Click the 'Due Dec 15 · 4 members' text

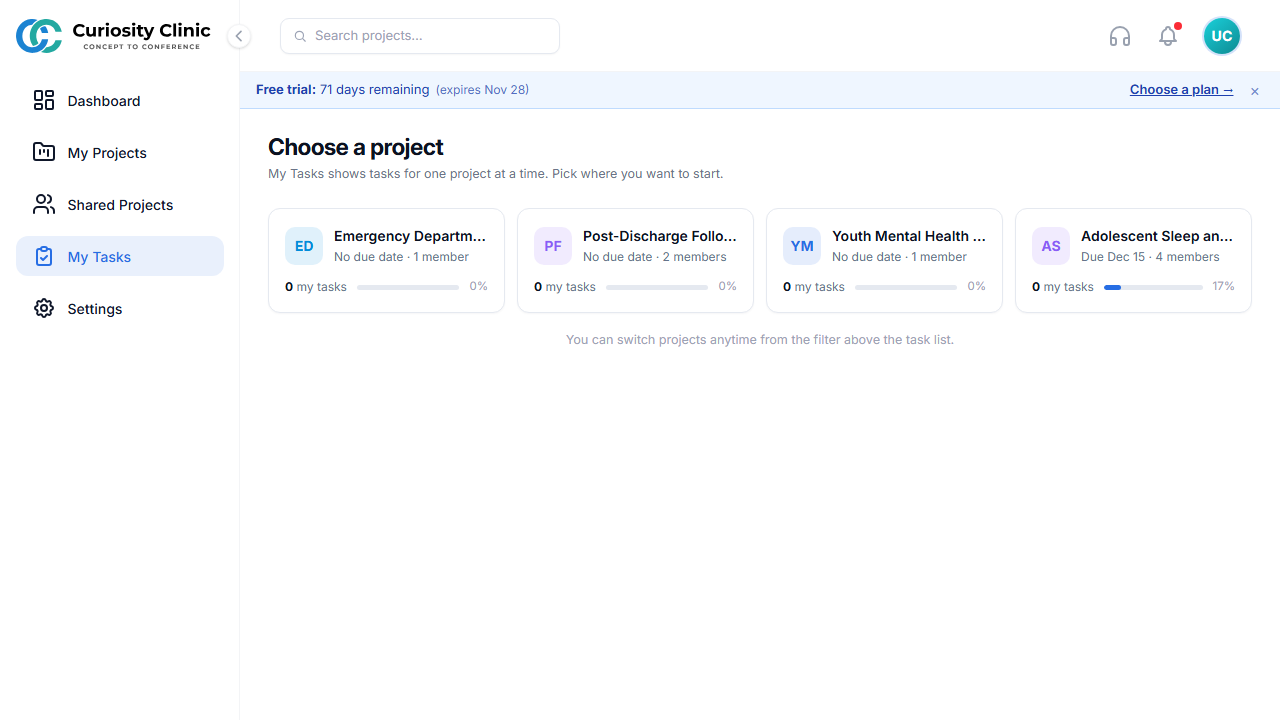pos(1150,257)
